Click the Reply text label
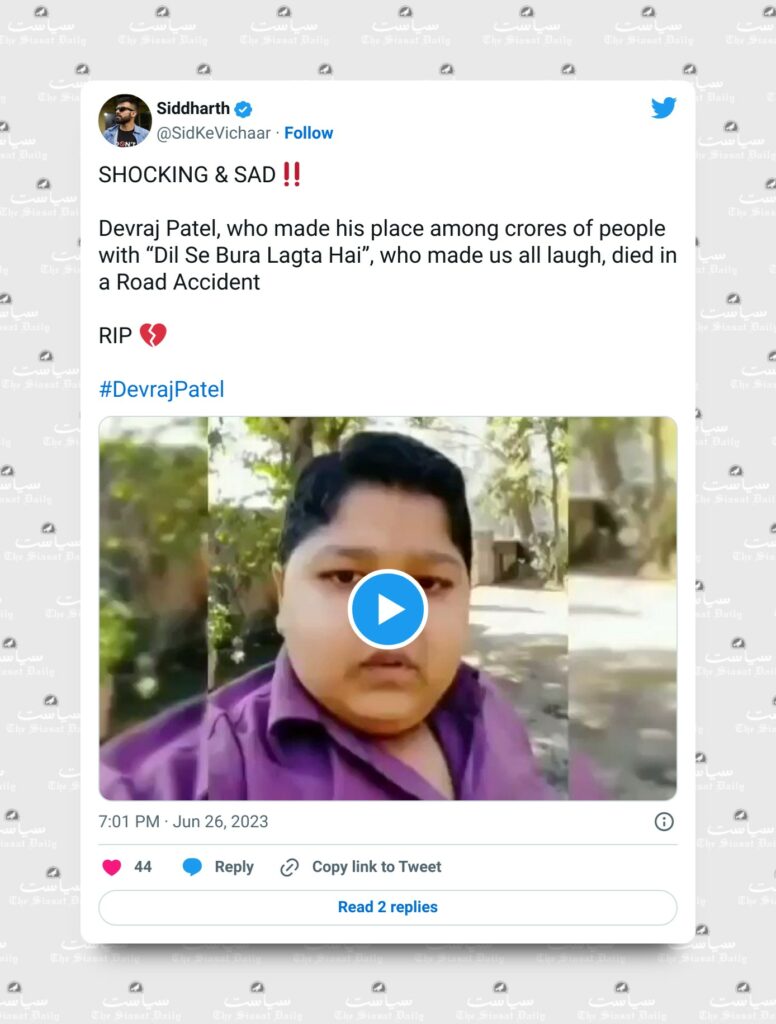776x1024 pixels. [234, 867]
